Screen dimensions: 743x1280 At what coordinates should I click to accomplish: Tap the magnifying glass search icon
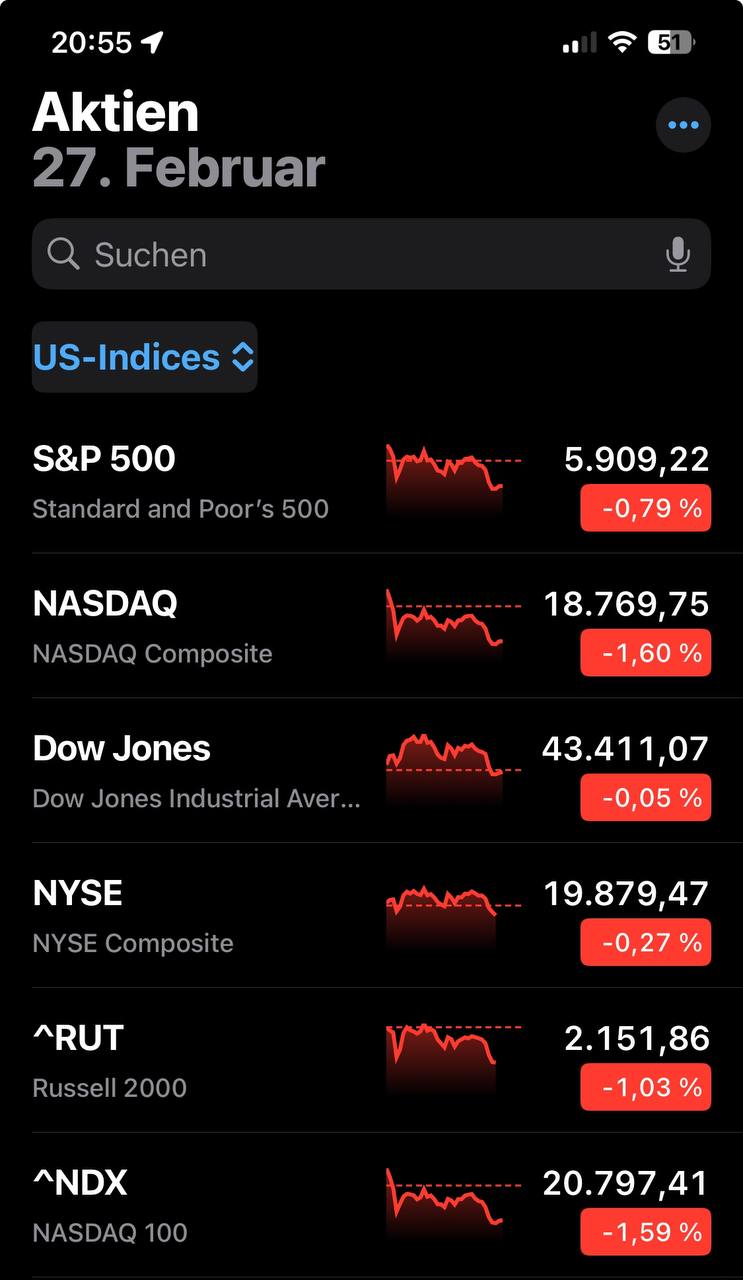(63, 255)
